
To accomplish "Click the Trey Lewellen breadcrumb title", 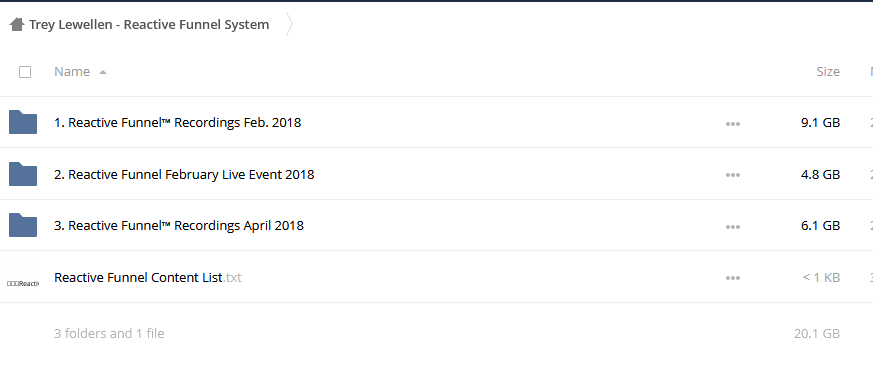I will point(149,24).
